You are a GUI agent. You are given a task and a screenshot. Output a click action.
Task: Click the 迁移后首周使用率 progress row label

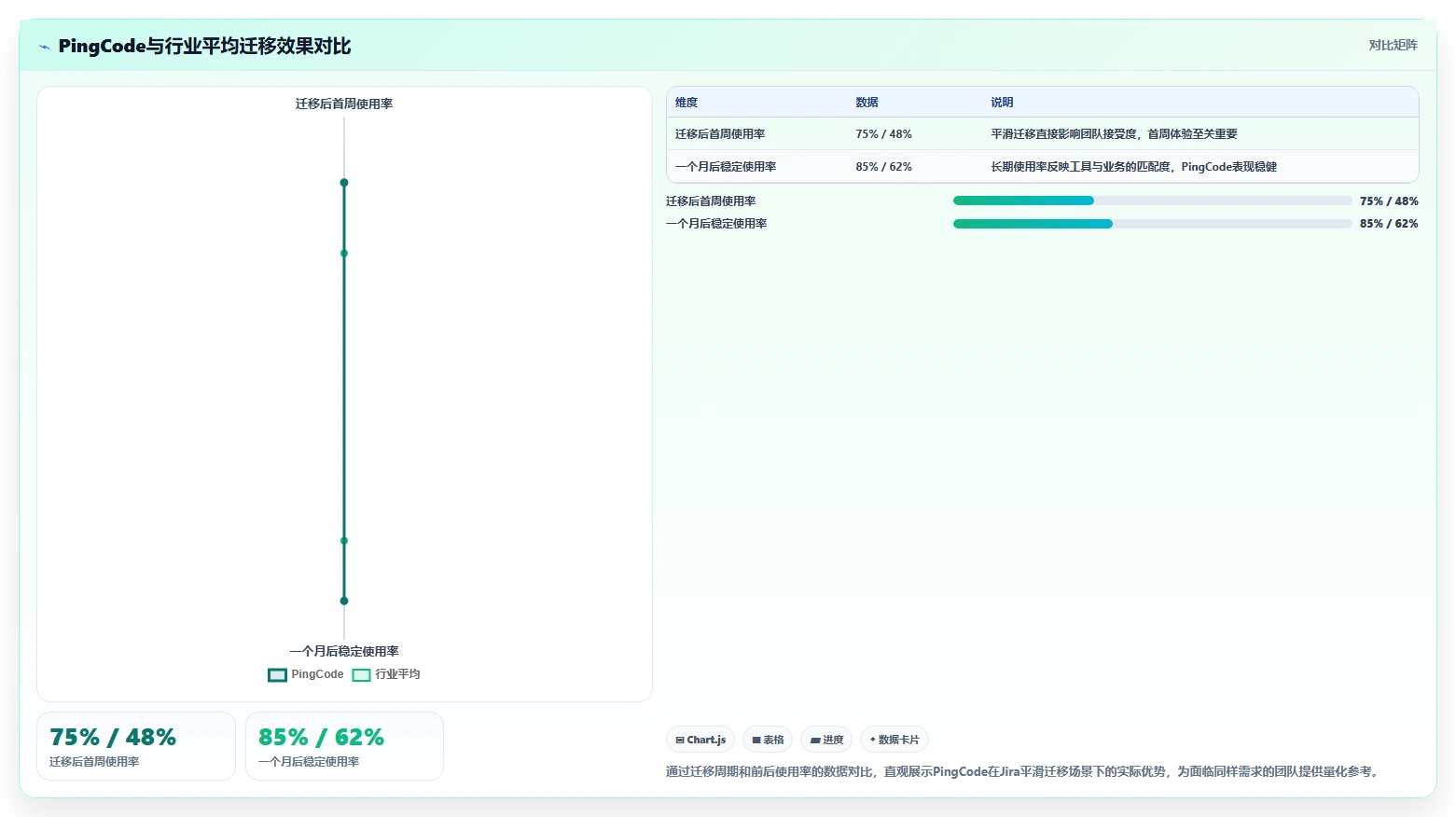711,201
